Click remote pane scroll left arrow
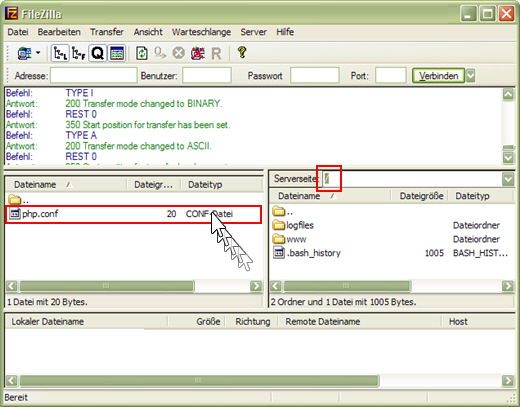The height and width of the screenshot is (407, 520). pos(275,286)
